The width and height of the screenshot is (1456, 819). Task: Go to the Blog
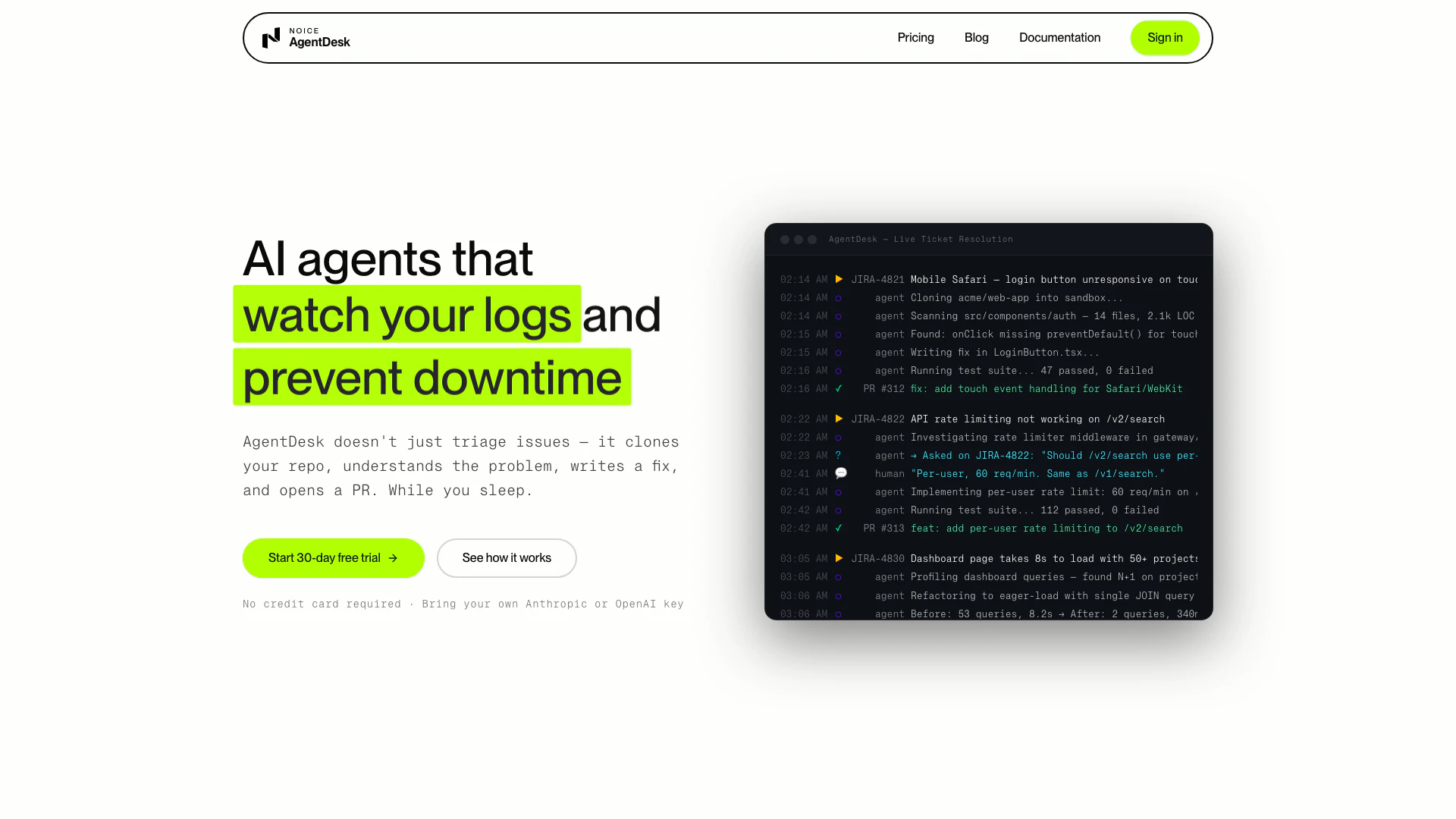[x=976, y=38]
